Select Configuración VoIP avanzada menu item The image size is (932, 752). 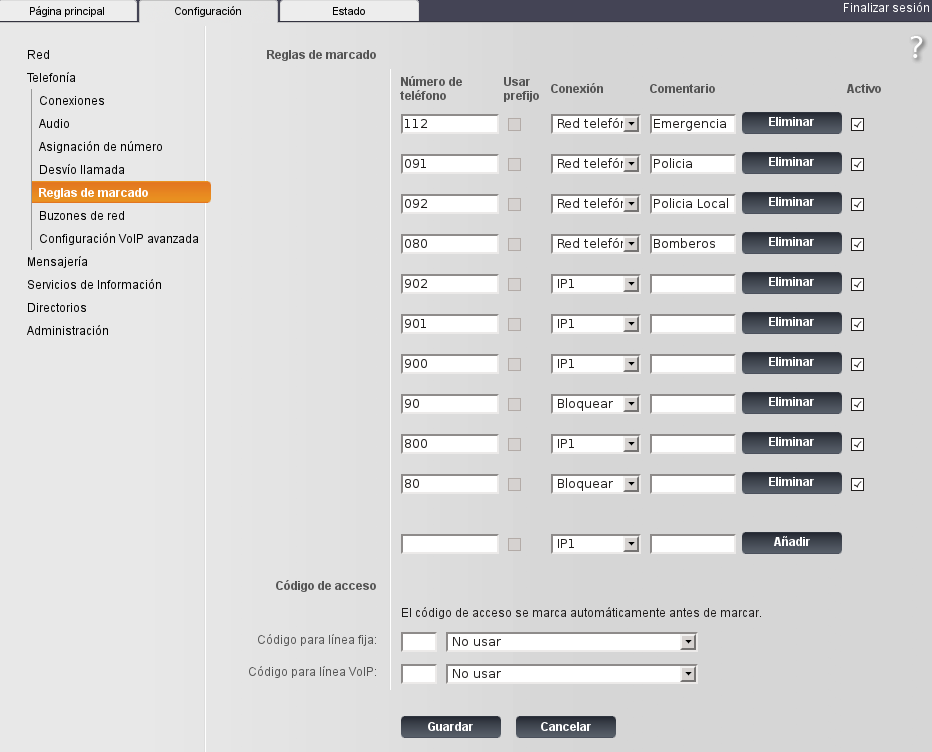119,239
